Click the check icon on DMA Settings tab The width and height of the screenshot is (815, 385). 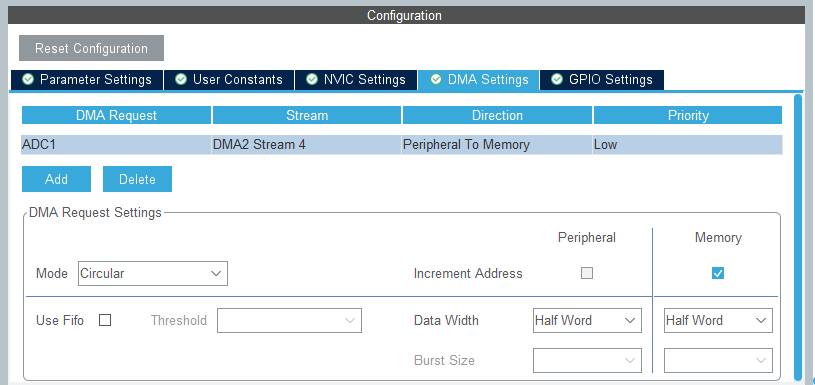point(436,79)
